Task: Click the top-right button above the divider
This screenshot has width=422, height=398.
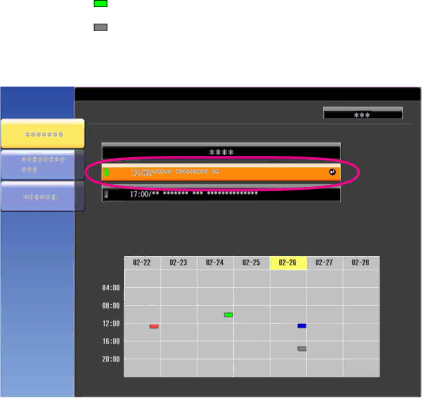Action: [x=363, y=113]
